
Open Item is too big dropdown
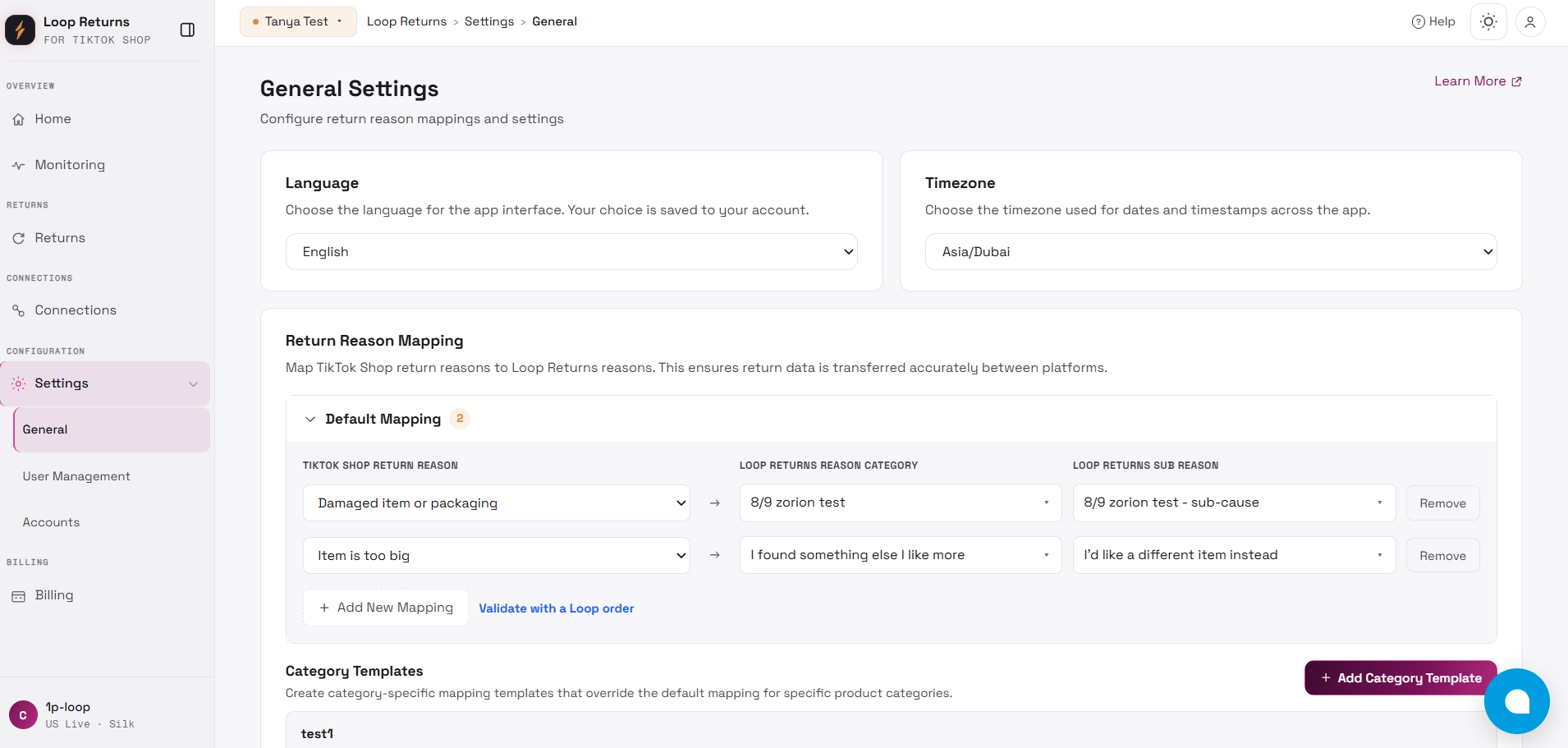[x=497, y=555]
